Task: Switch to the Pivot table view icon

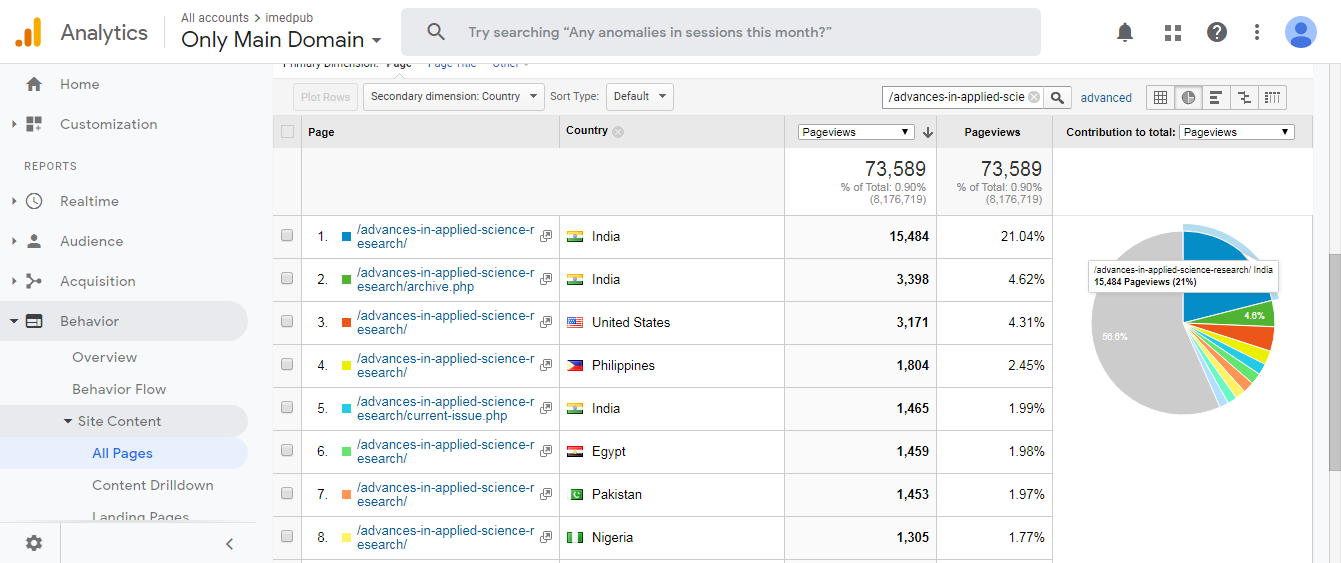Action: (x=1272, y=97)
